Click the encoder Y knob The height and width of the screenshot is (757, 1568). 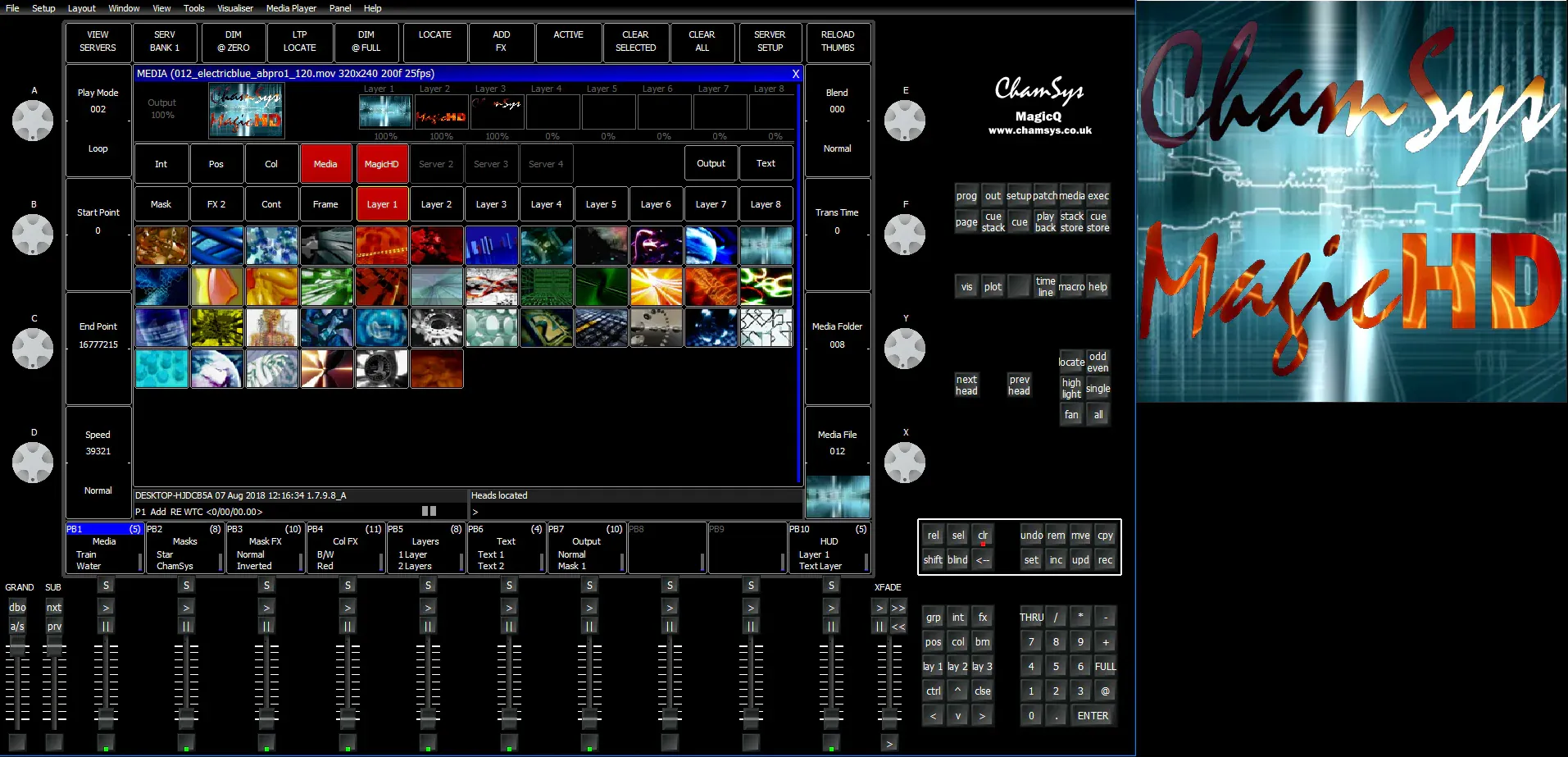pyautogui.click(x=905, y=349)
